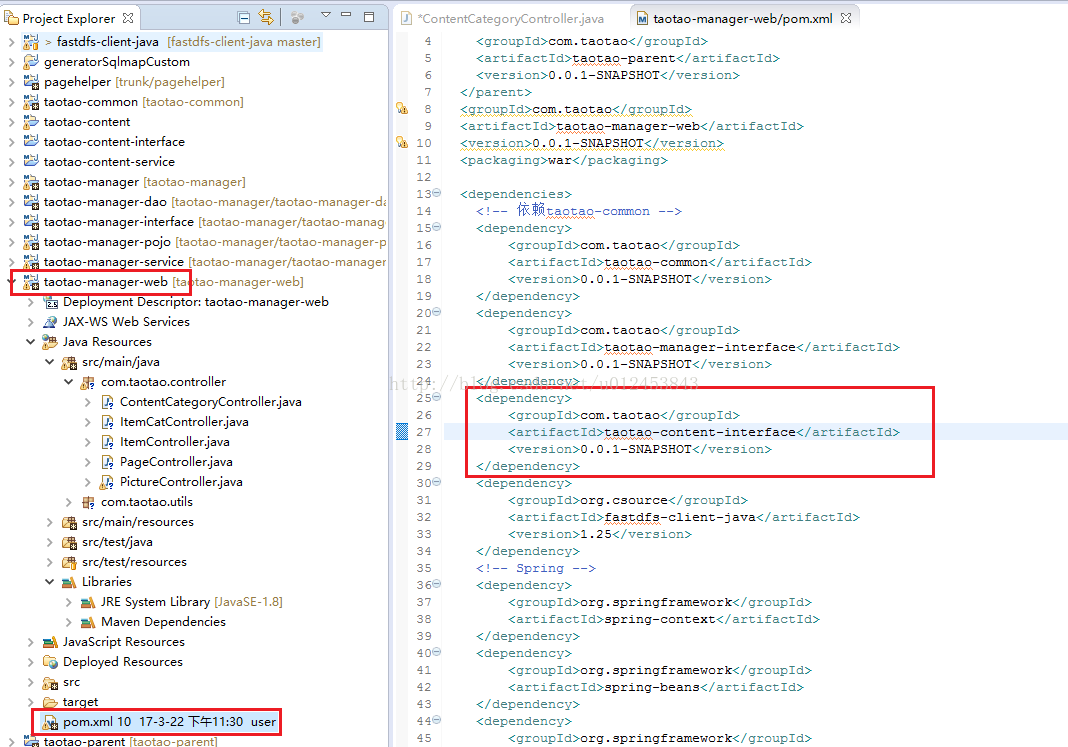Viewport: 1068px width, 747px height.
Task: Click Java Resources icon
Action: [50, 342]
